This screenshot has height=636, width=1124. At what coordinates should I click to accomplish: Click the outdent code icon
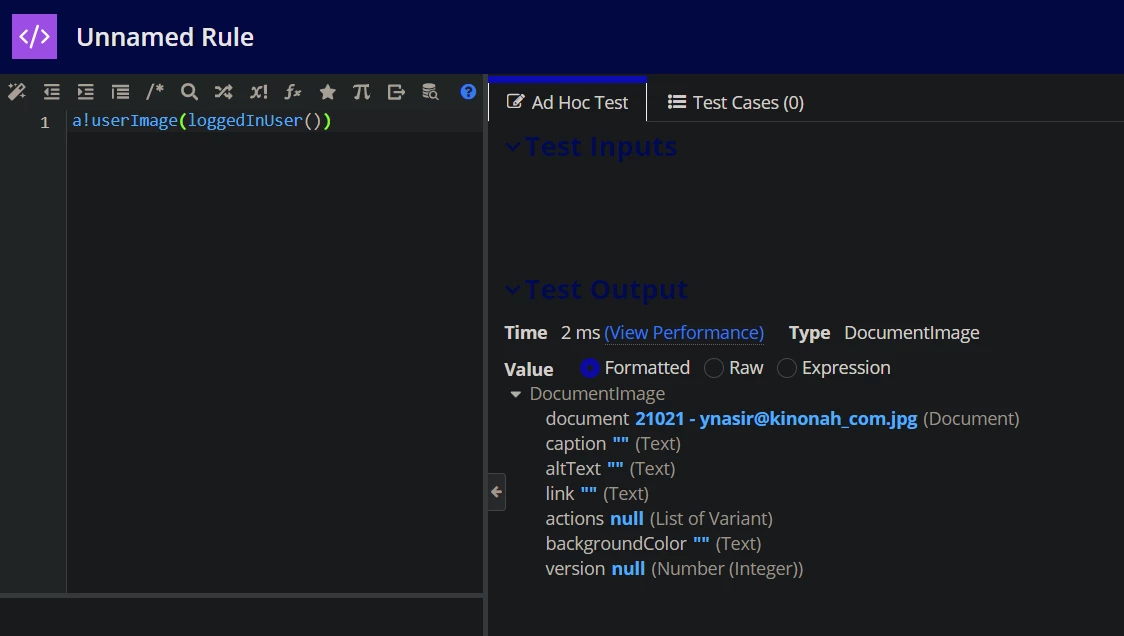[x=51, y=92]
